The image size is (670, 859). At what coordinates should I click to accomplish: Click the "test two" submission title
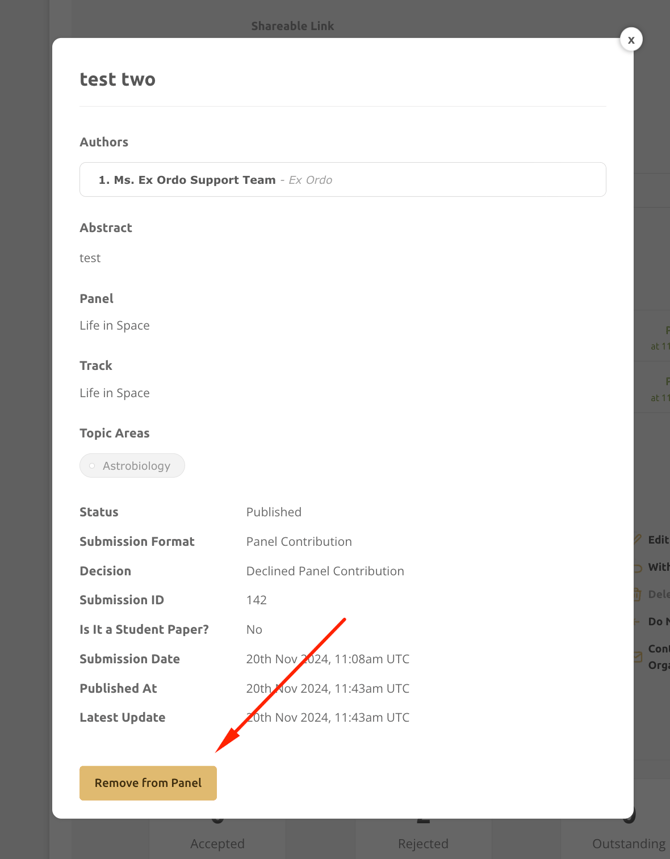(x=117, y=80)
